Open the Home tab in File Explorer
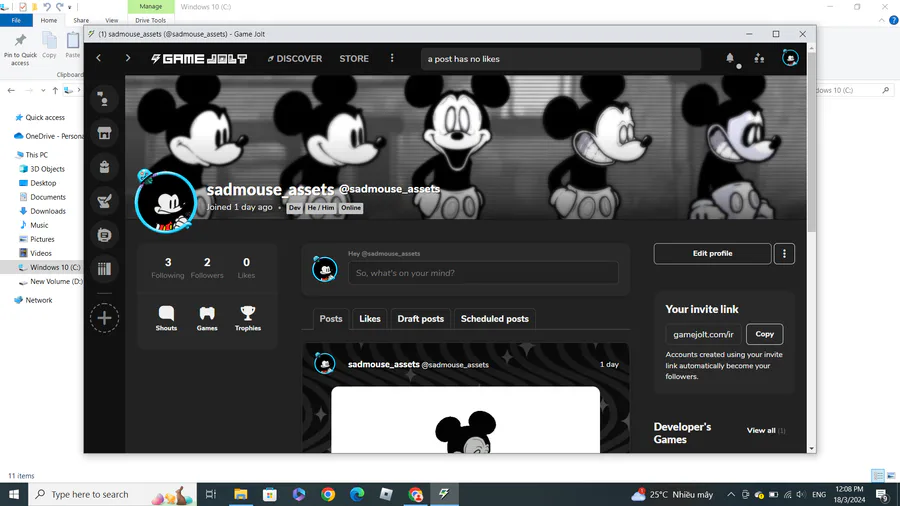The width and height of the screenshot is (900, 506). [x=49, y=20]
